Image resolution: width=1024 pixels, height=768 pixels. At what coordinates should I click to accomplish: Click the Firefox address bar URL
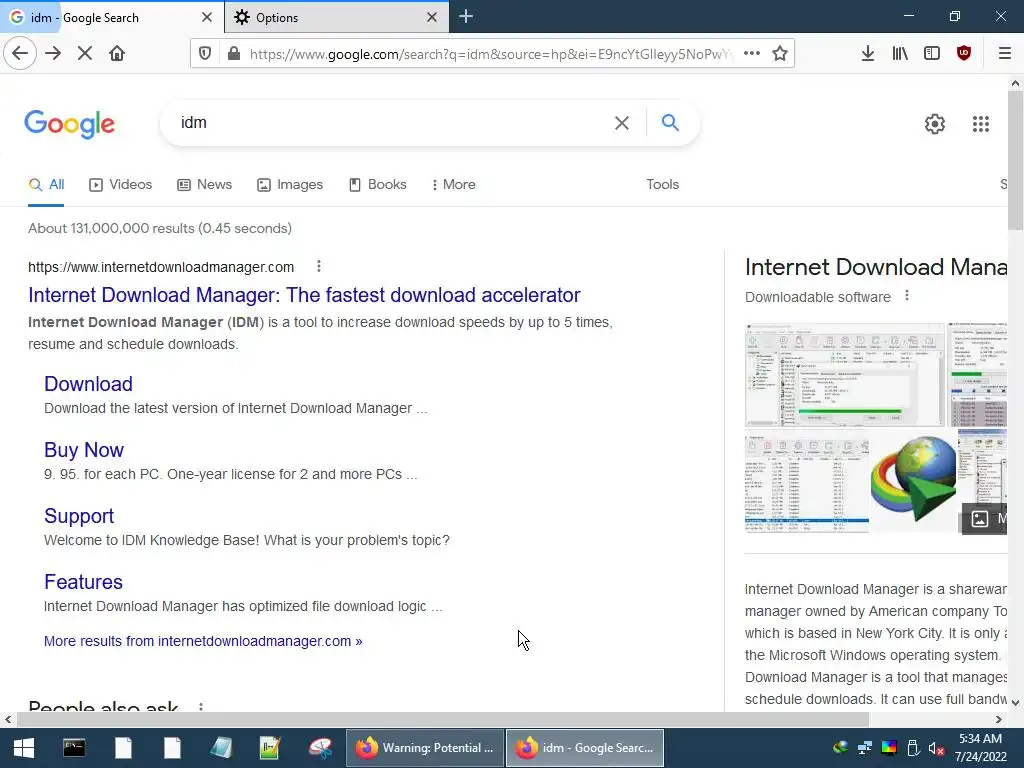coord(491,54)
